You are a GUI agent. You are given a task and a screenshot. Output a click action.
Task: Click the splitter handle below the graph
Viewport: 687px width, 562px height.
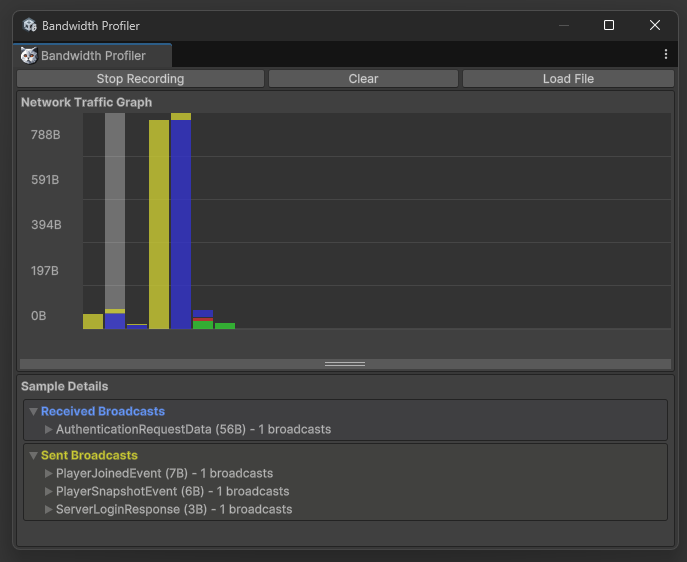(x=345, y=364)
